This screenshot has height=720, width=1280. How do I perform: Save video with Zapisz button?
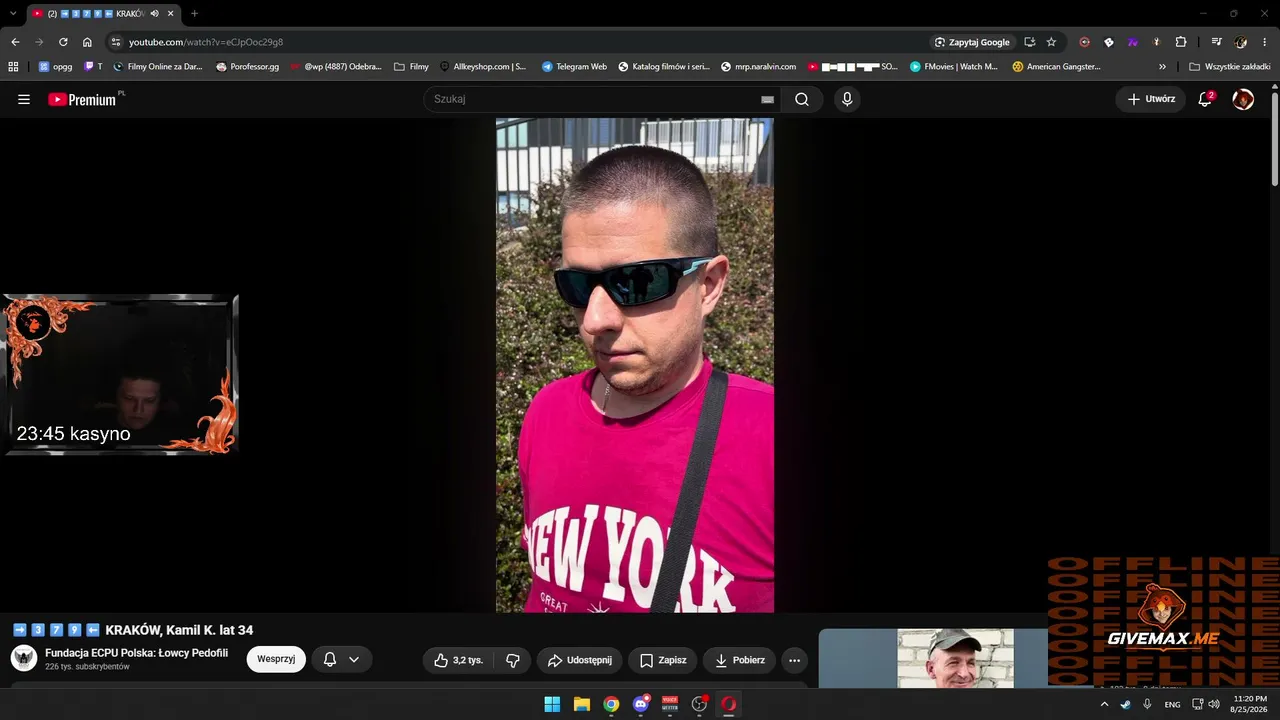coord(663,660)
